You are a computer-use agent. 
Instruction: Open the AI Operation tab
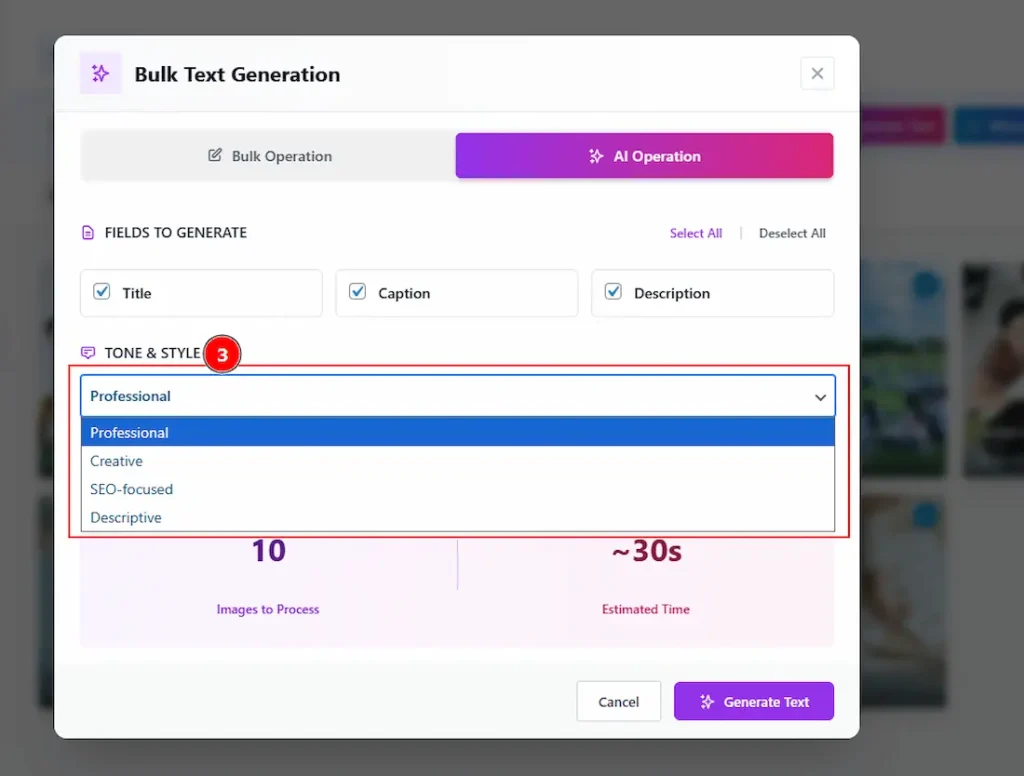click(x=644, y=156)
